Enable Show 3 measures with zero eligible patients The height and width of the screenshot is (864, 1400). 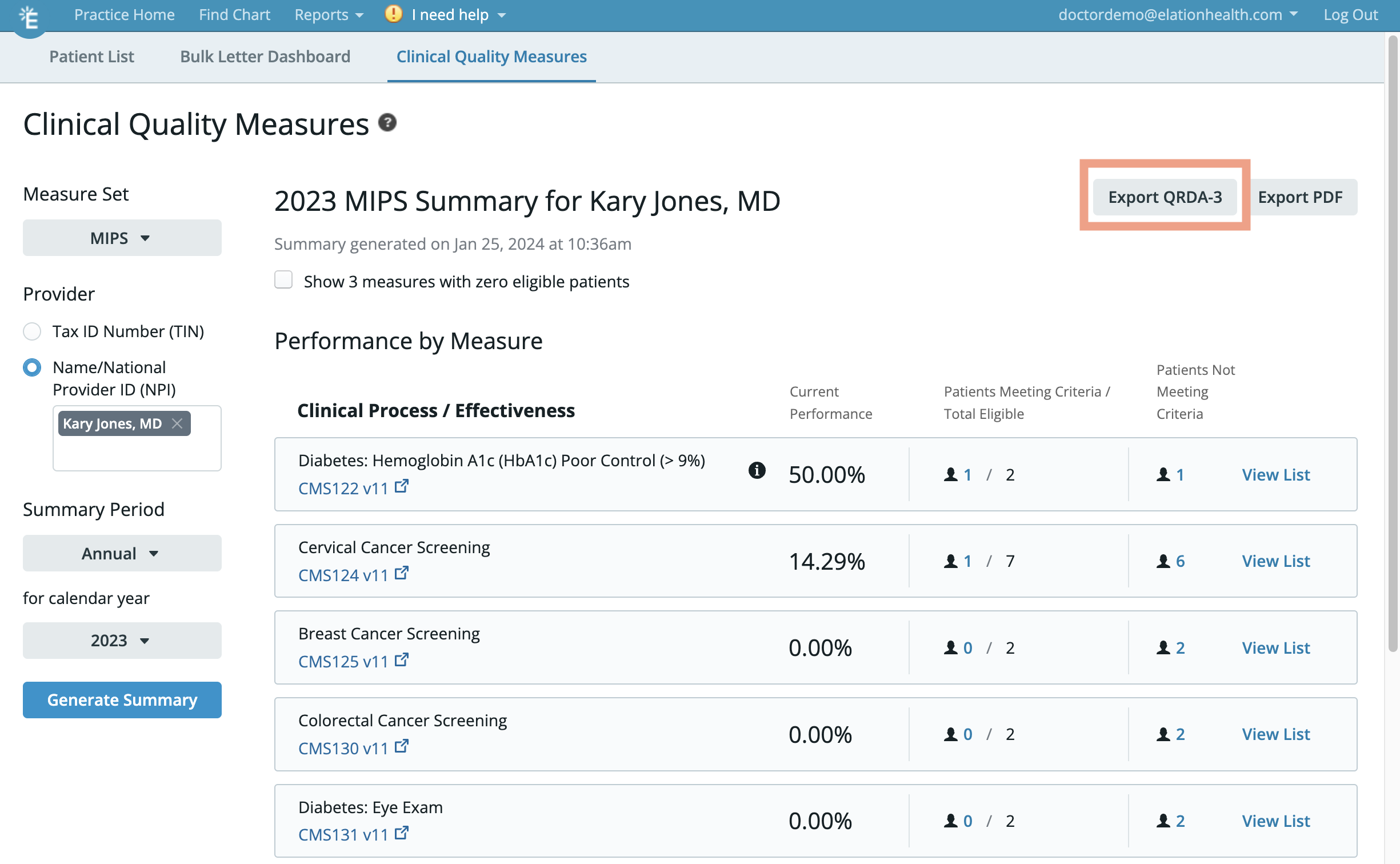pos(283,280)
